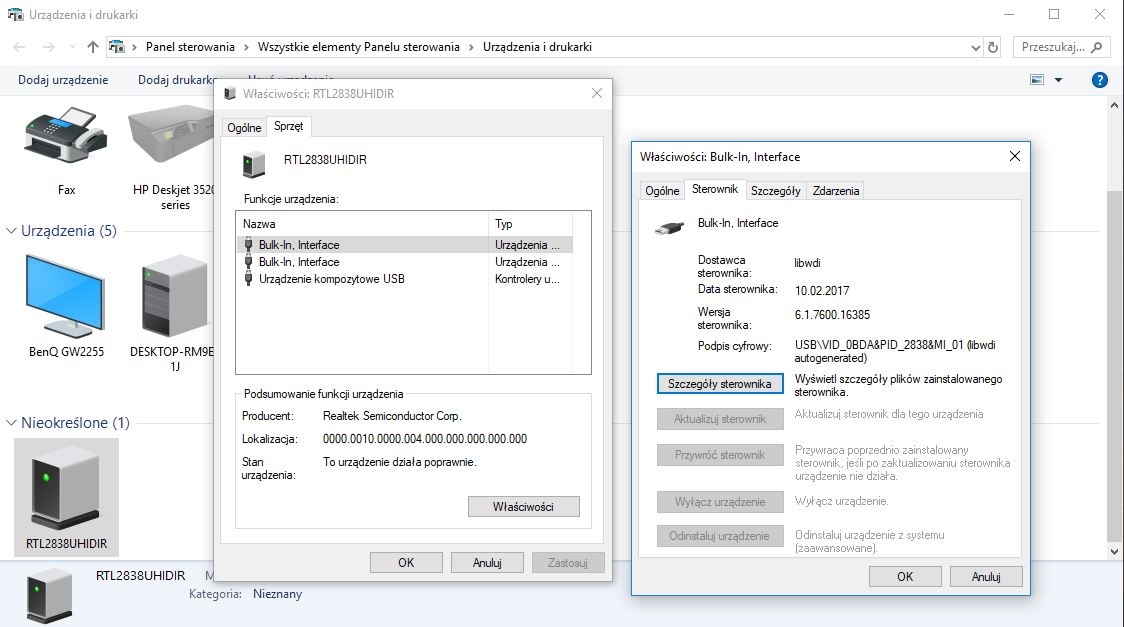
Task: Click Przywróć sterownik button
Action: point(720,455)
